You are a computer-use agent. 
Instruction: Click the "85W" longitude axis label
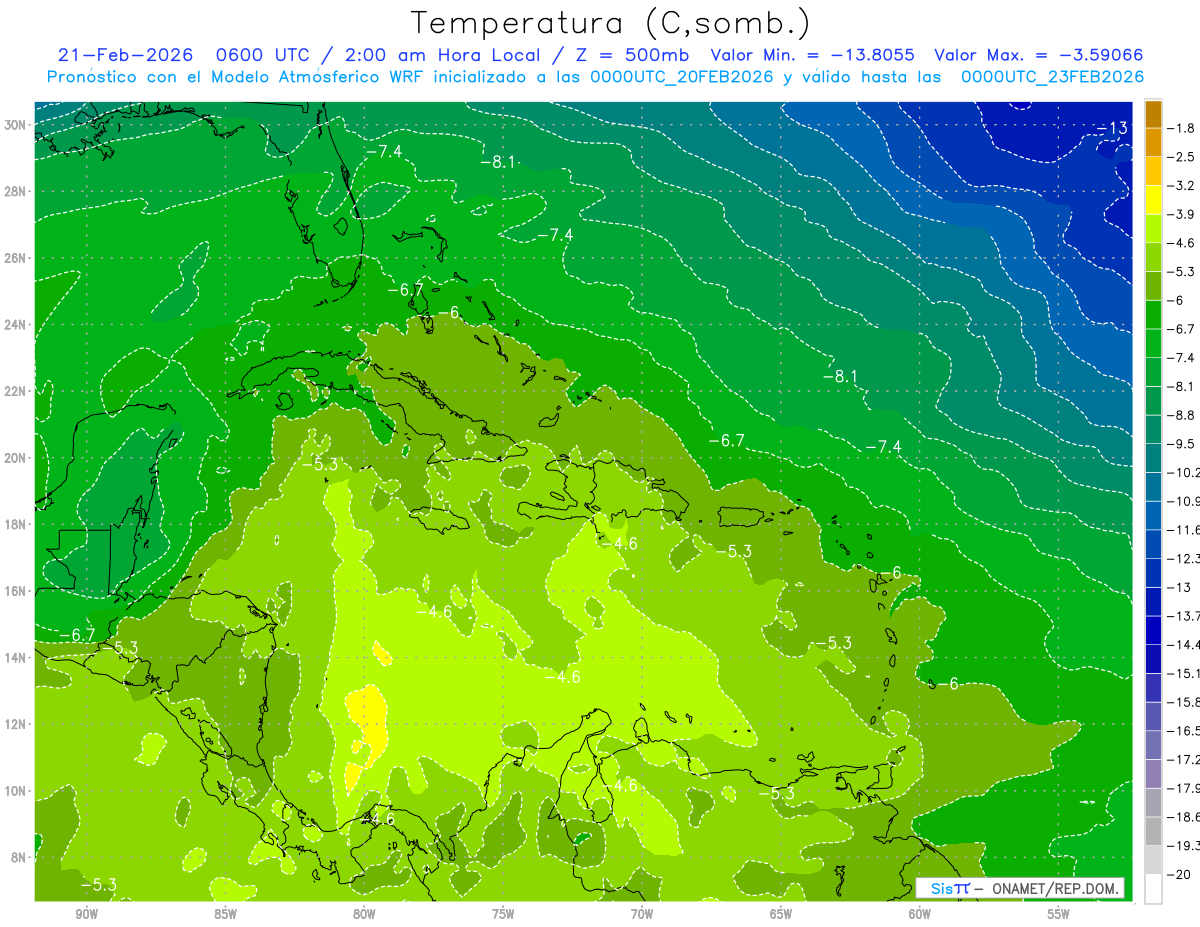pos(225,915)
